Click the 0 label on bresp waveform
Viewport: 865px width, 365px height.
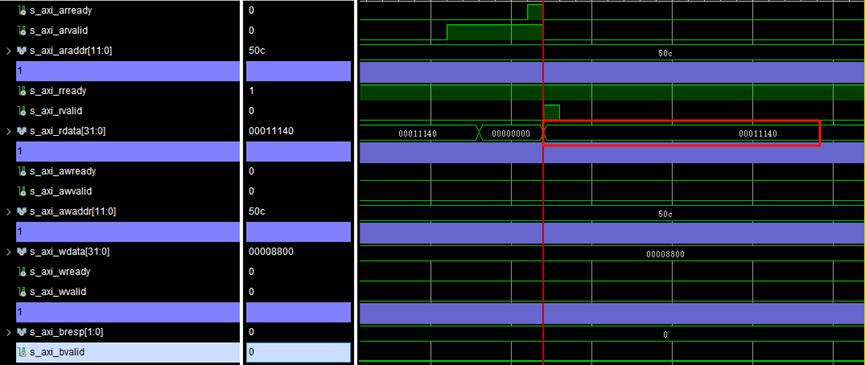coord(665,335)
